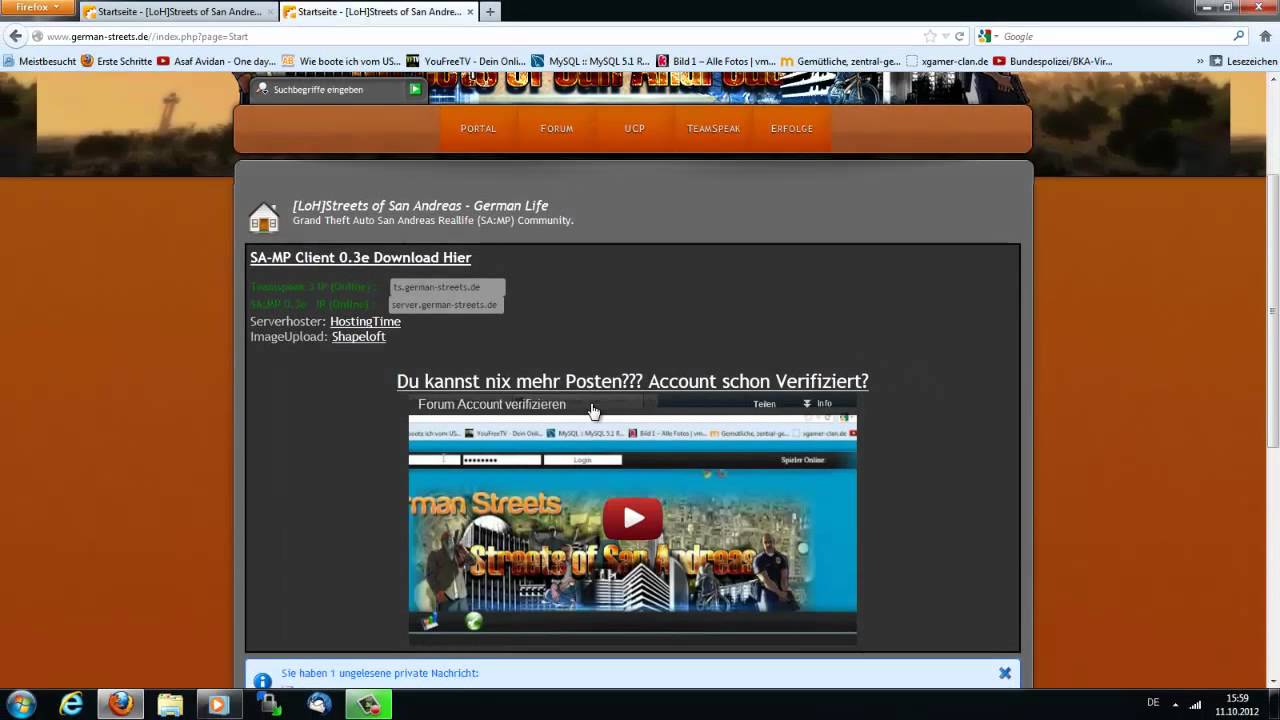The height and width of the screenshot is (720, 1280).
Task: Open the media player taskbar icon
Action: [x=218, y=704]
